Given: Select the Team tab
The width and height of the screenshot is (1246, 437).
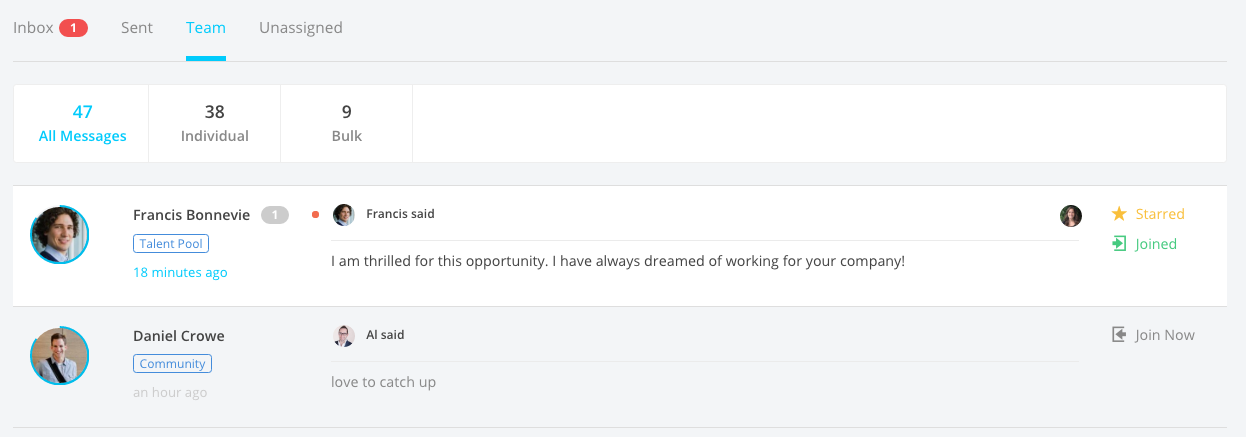Looking at the screenshot, I should [x=206, y=28].
